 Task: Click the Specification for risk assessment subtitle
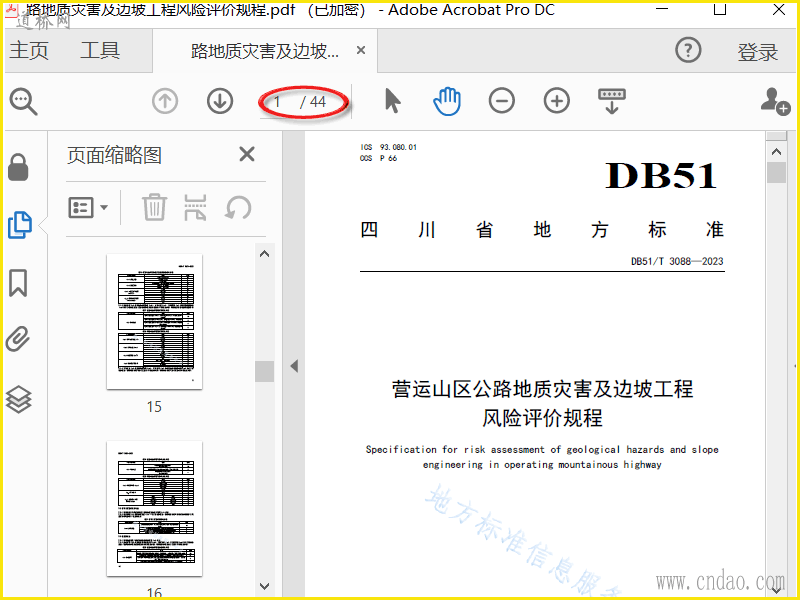pos(542,457)
